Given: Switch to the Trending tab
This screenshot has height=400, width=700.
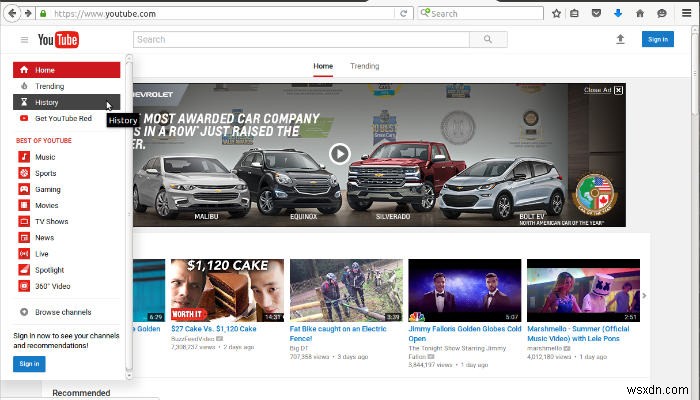Looking at the screenshot, I should [365, 66].
